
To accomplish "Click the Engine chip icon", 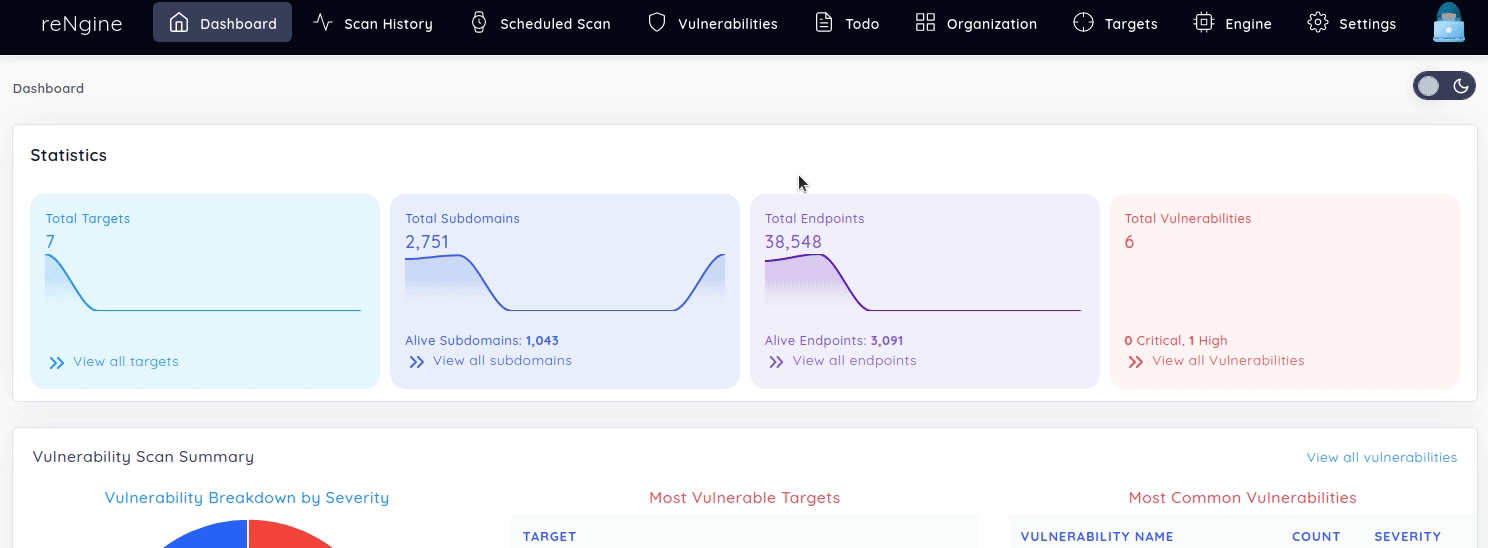I will (x=1204, y=22).
